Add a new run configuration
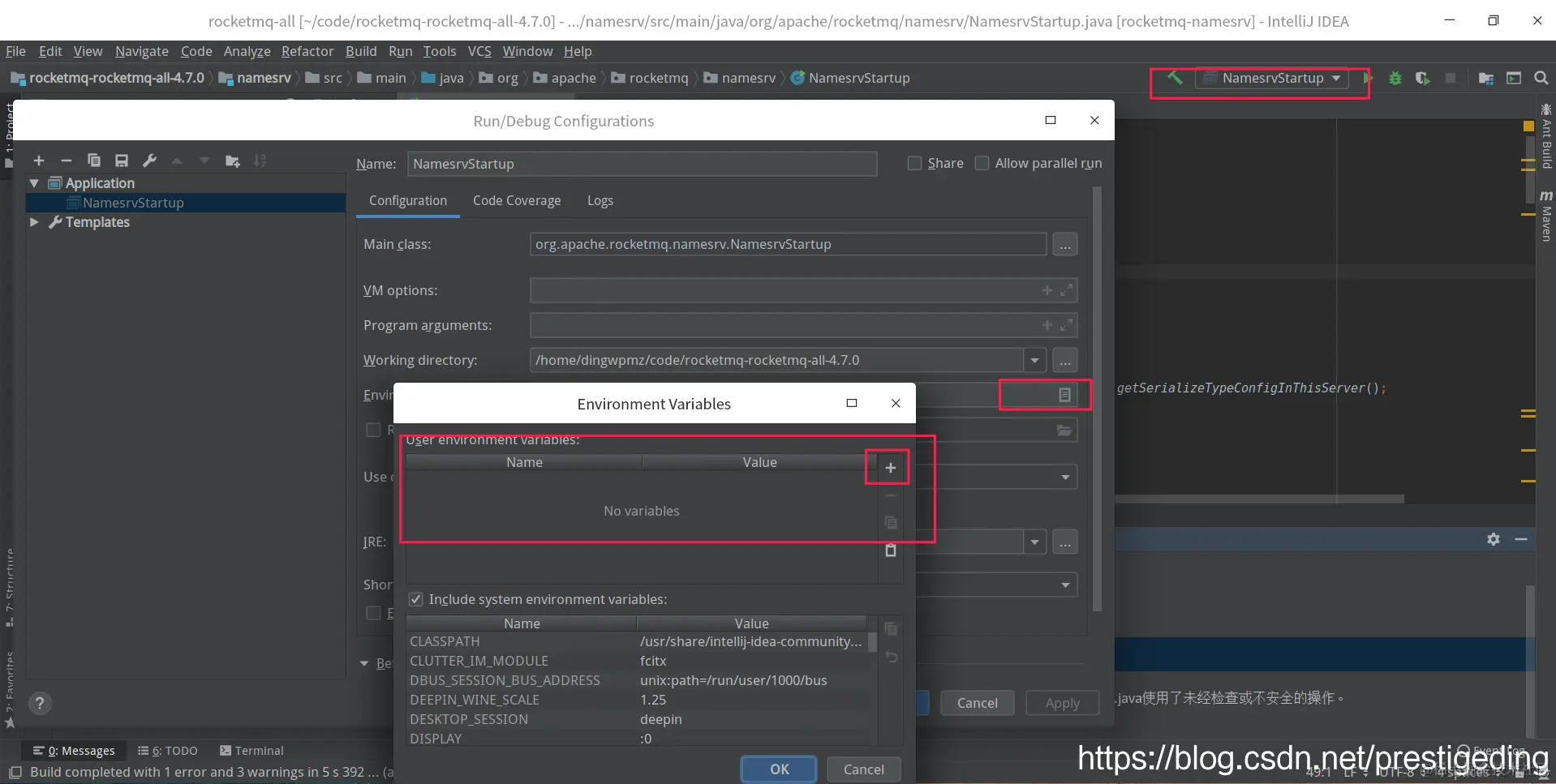The width and height of the screenshot is (1556, 784). (39, 161)
